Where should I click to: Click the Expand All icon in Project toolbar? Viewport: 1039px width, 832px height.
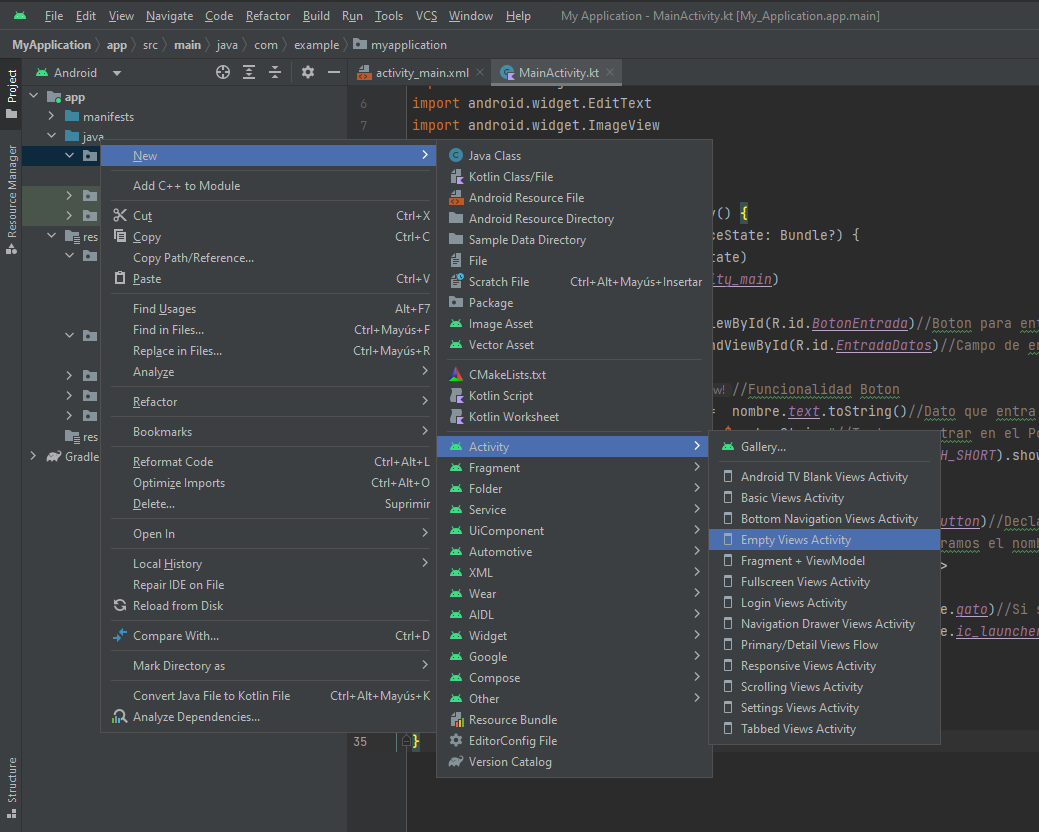coord(249,73)
